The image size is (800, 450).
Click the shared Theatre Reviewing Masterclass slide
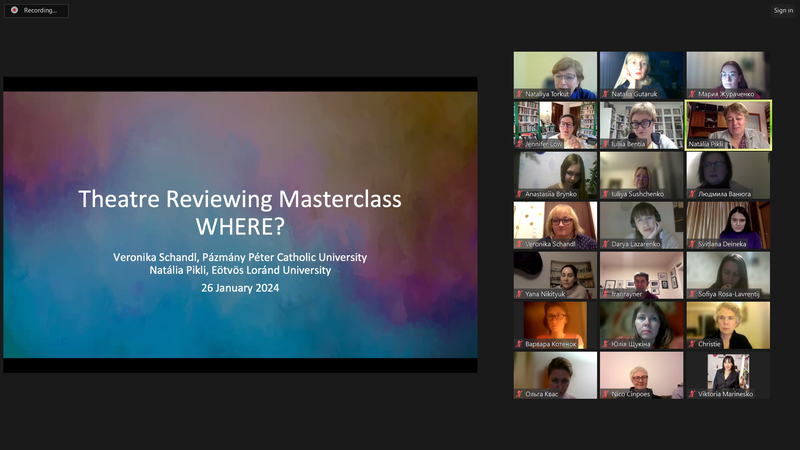[240, 225]
